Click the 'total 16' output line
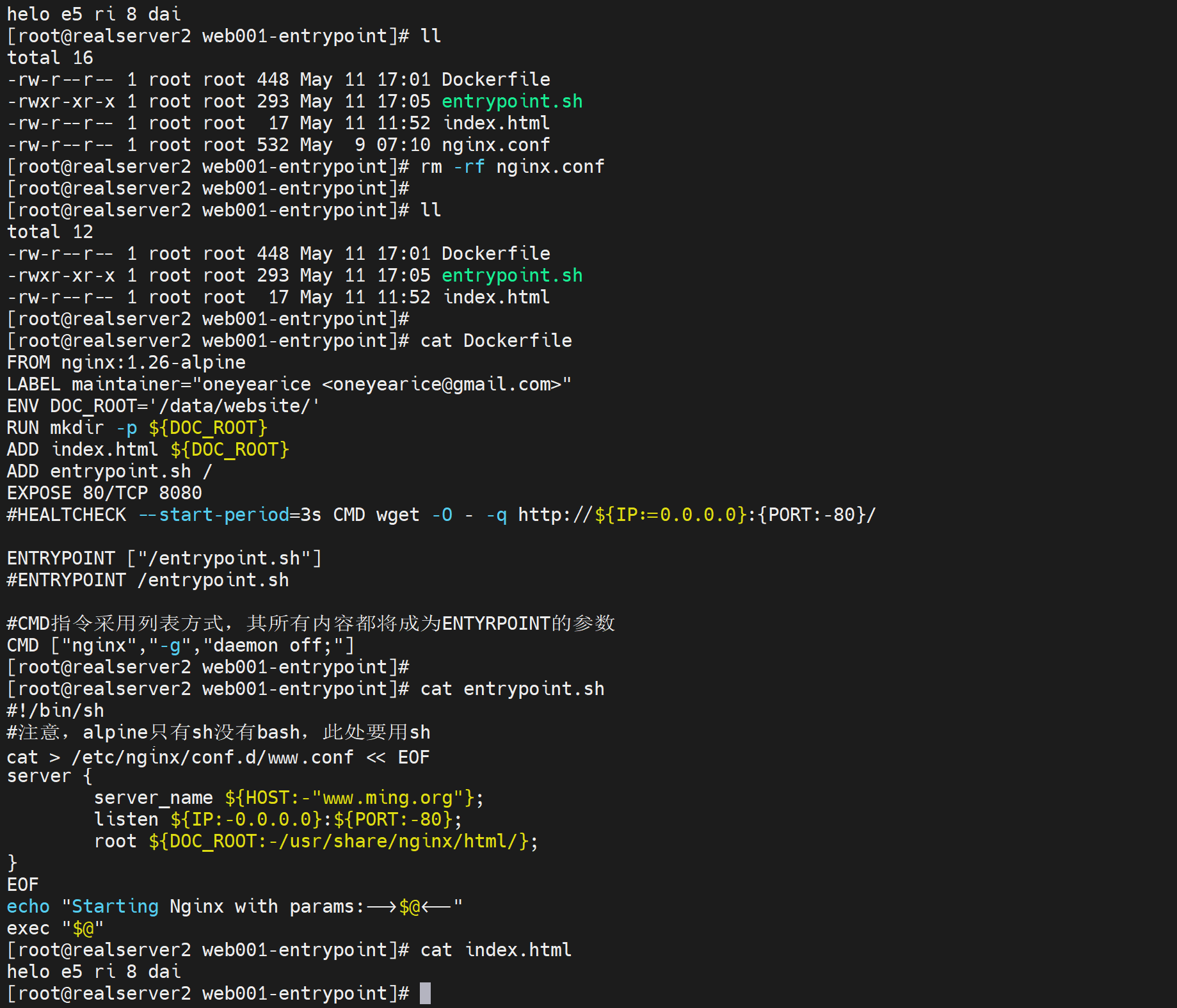 pyautogui.click(x=50, y=58)
